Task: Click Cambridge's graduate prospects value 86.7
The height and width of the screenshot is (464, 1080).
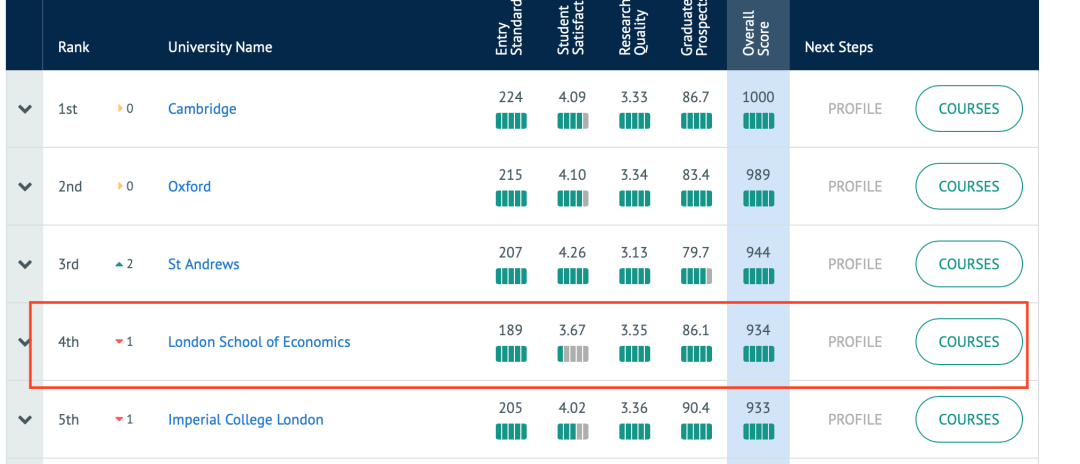Action: click(696, 98)
